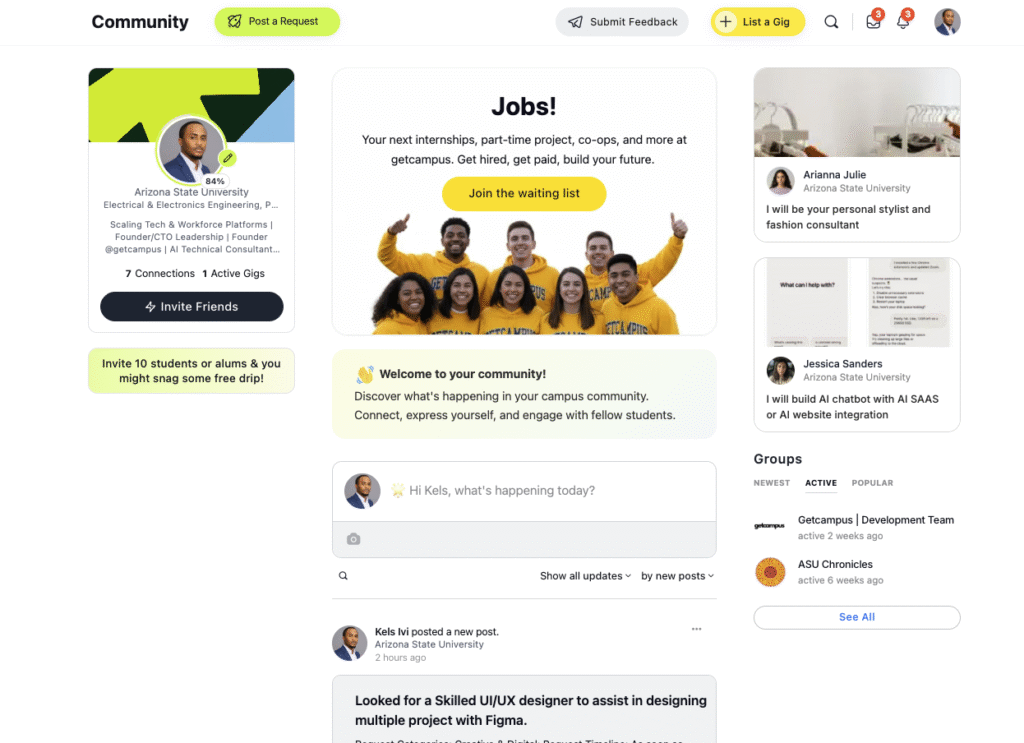
Task: Click the List a Gig button
Action: click(758, 22)
